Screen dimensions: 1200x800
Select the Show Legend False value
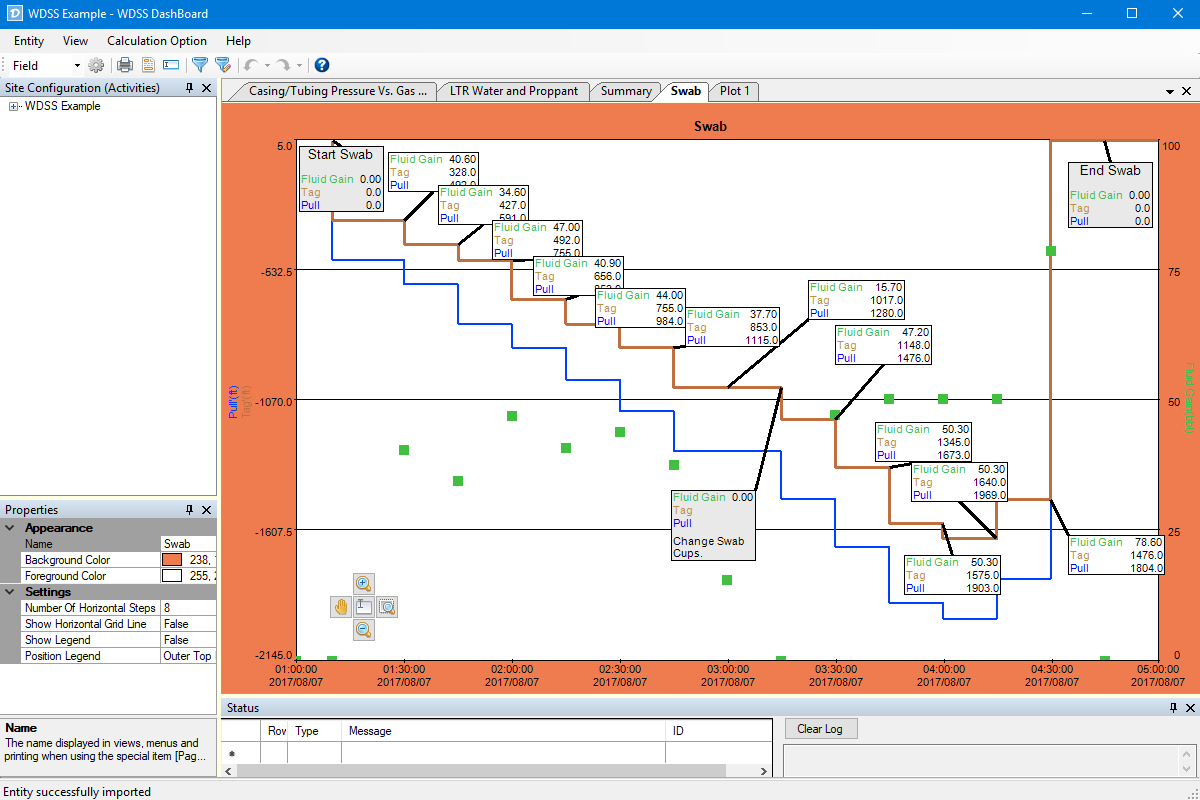coord(188,640)
